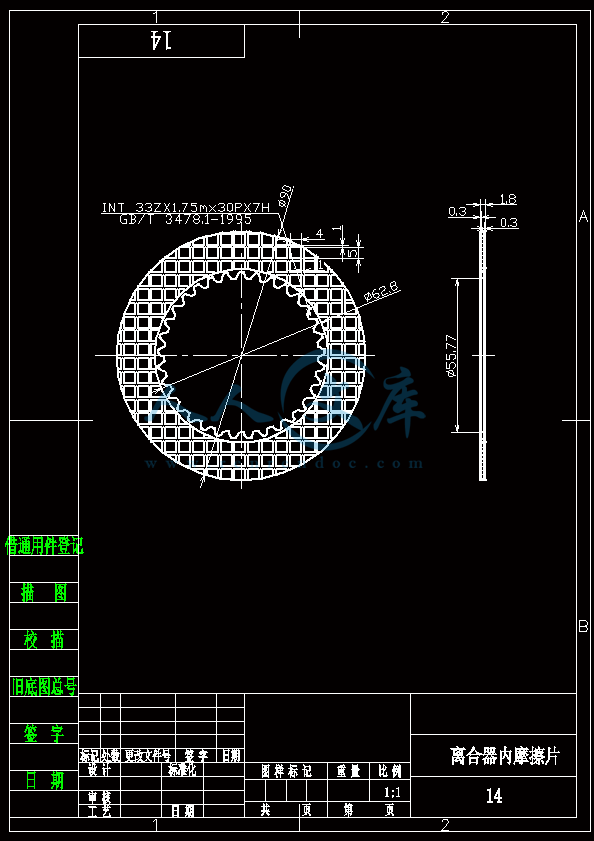Select the green 签字 label
594x841 pixels.
[45, 734]
